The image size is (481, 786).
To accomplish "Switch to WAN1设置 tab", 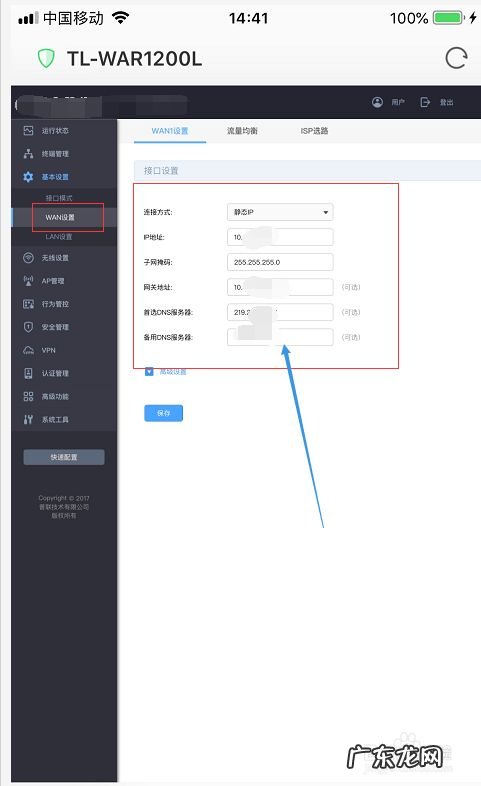I will 170,131.
